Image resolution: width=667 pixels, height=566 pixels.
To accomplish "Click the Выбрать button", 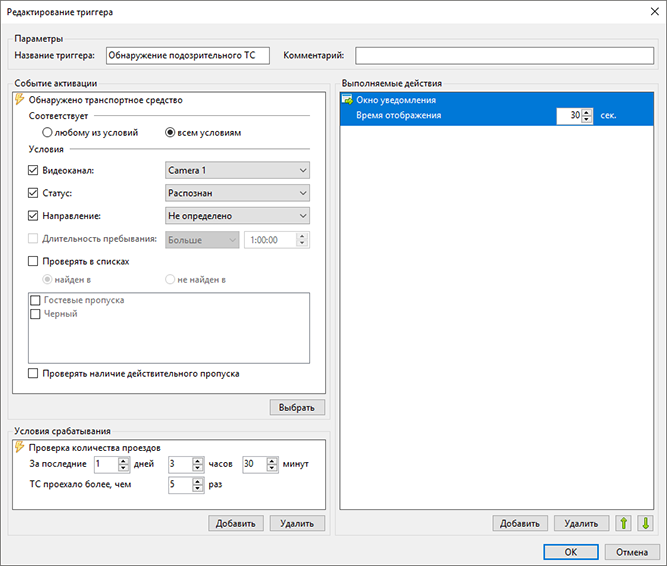I will point(297,407).
